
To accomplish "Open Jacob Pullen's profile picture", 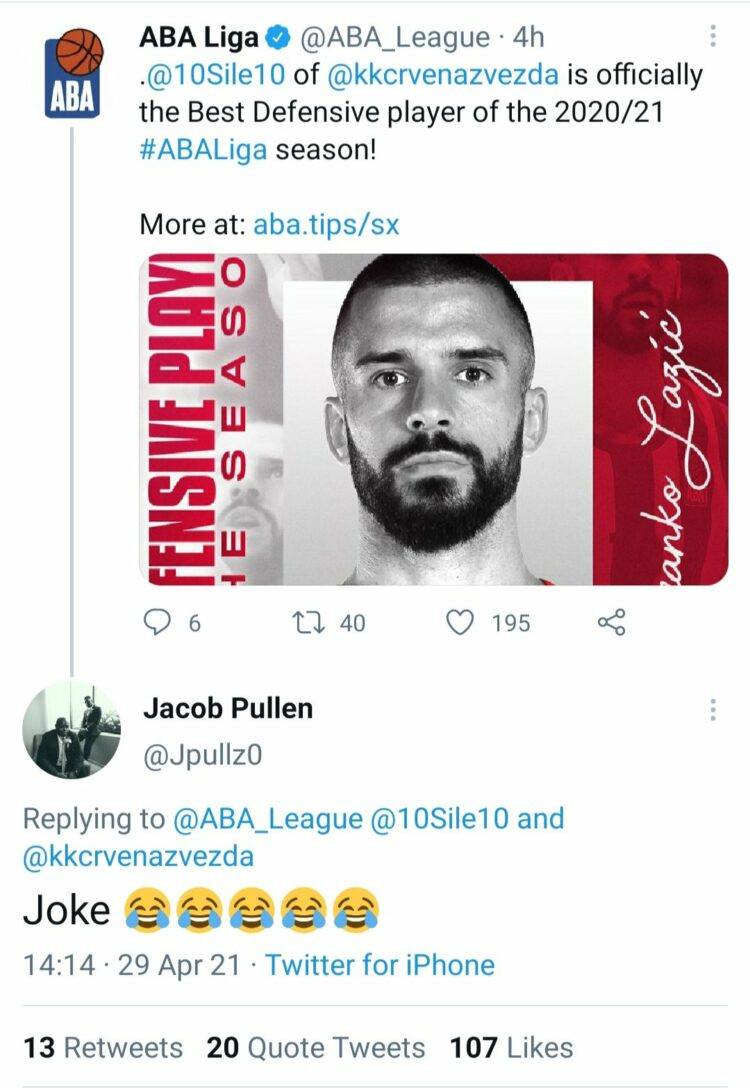I will coord(71,730).
